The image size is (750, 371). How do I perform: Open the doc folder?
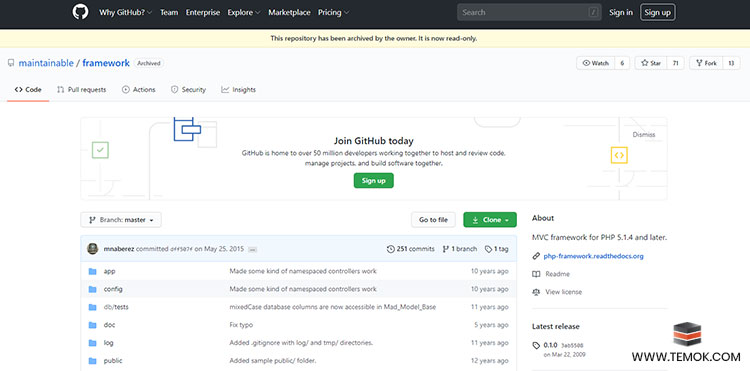coord(110,325)
